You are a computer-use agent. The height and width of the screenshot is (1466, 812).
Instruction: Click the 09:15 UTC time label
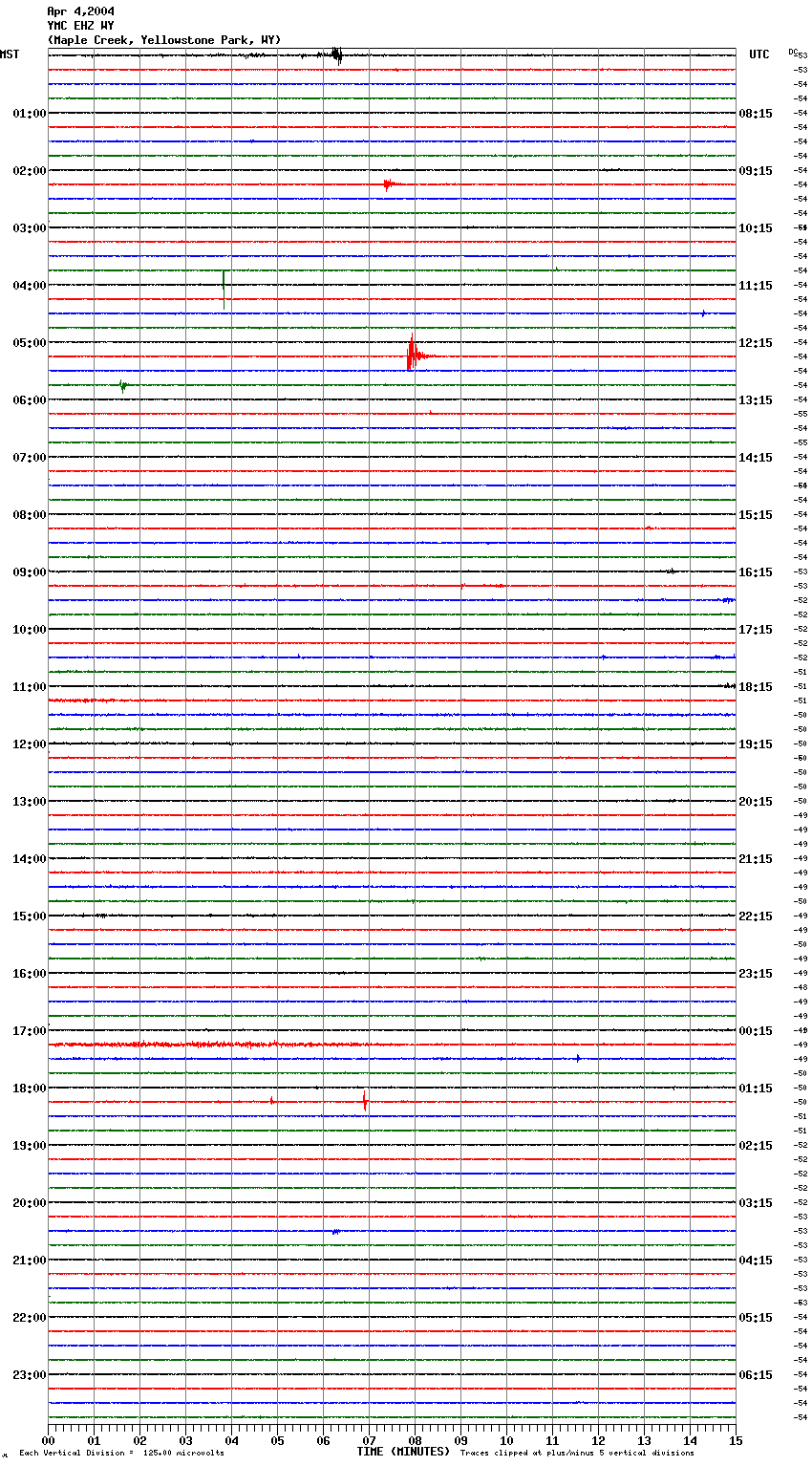coord(756,171)
